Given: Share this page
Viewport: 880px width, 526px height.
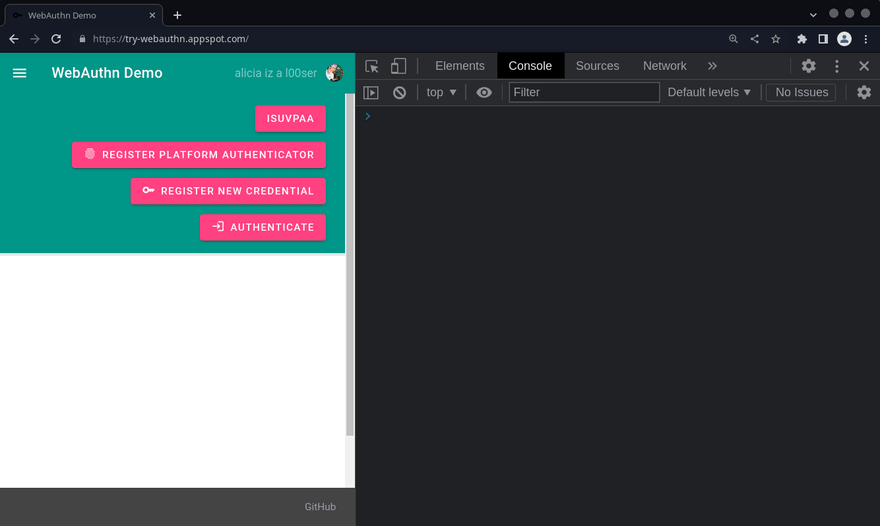Looking at the screenshot, I should [754, 39].
